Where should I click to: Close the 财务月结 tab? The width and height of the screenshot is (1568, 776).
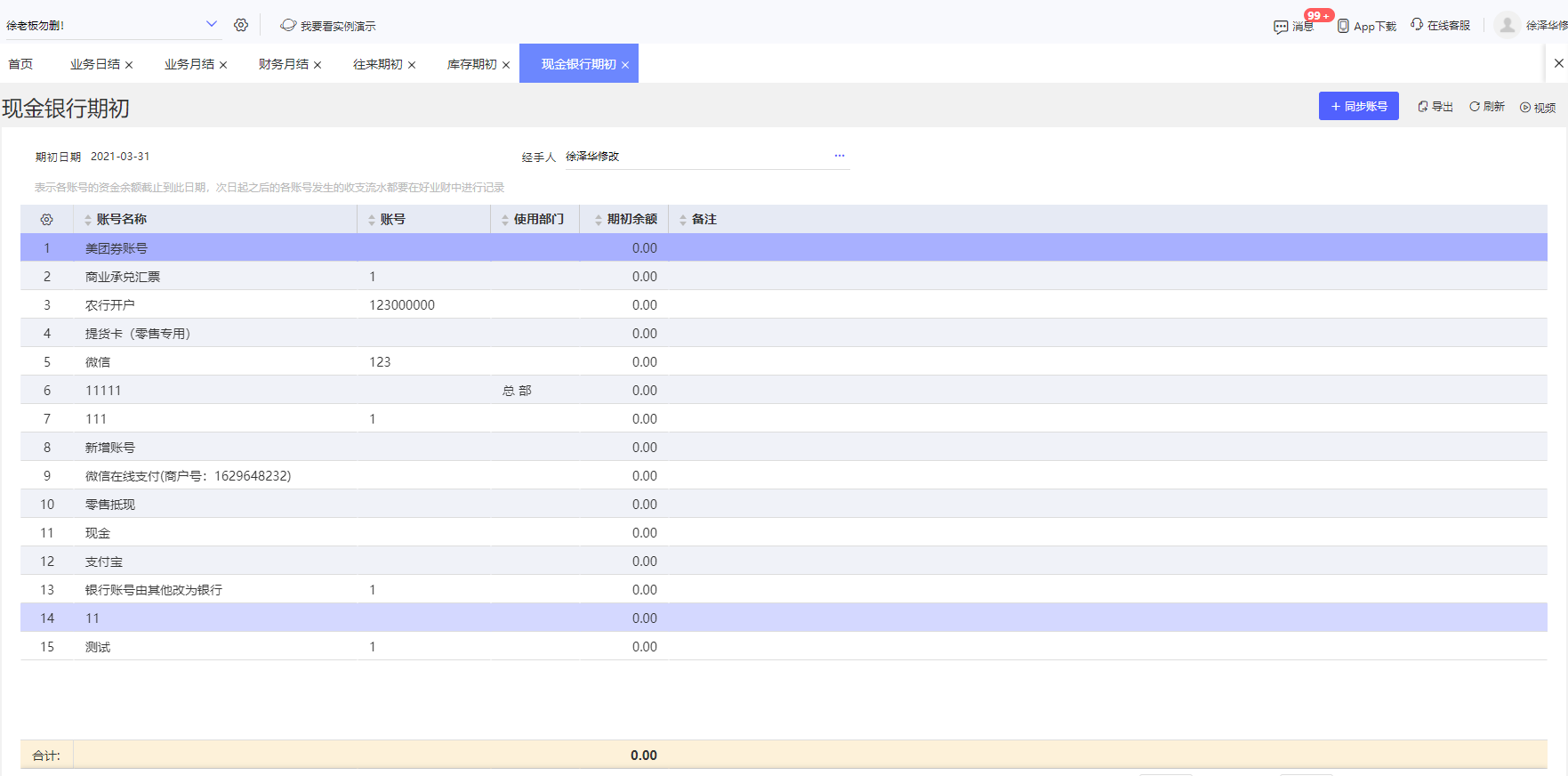point(318,65)
